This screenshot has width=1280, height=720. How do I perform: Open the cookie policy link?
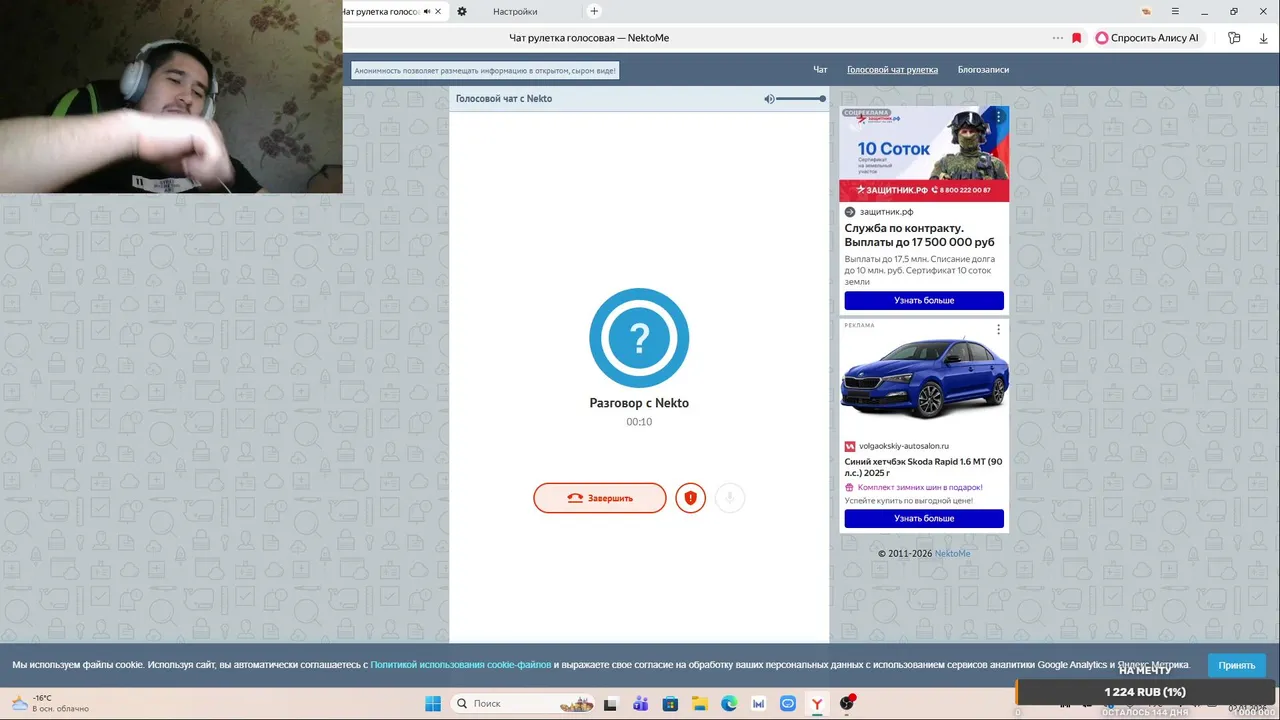tap(461, 665)
